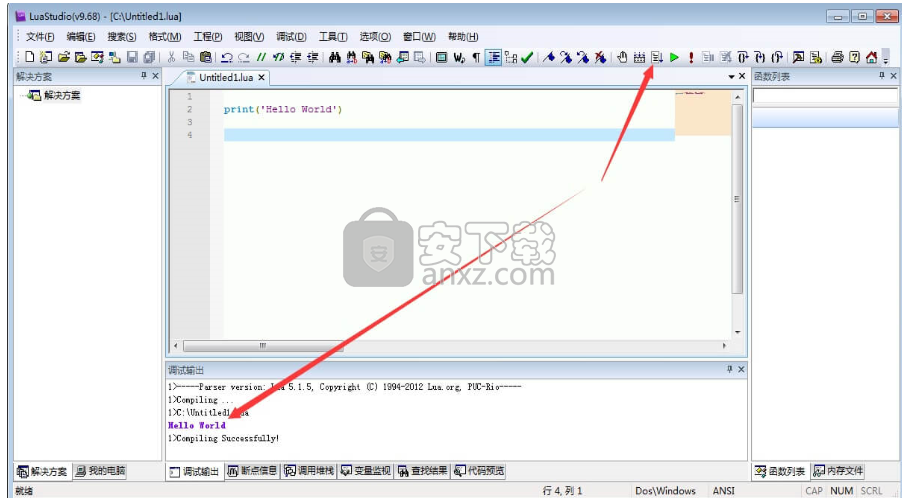Viewport: 902px width, 498px height.
Task: Open the 文件(F) menu
Action: pos(40,37)
